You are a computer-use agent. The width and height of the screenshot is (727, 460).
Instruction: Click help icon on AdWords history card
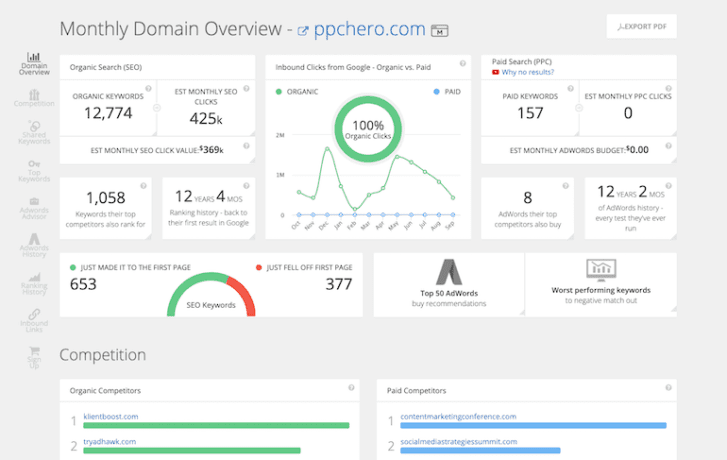[x=668, y=185]
